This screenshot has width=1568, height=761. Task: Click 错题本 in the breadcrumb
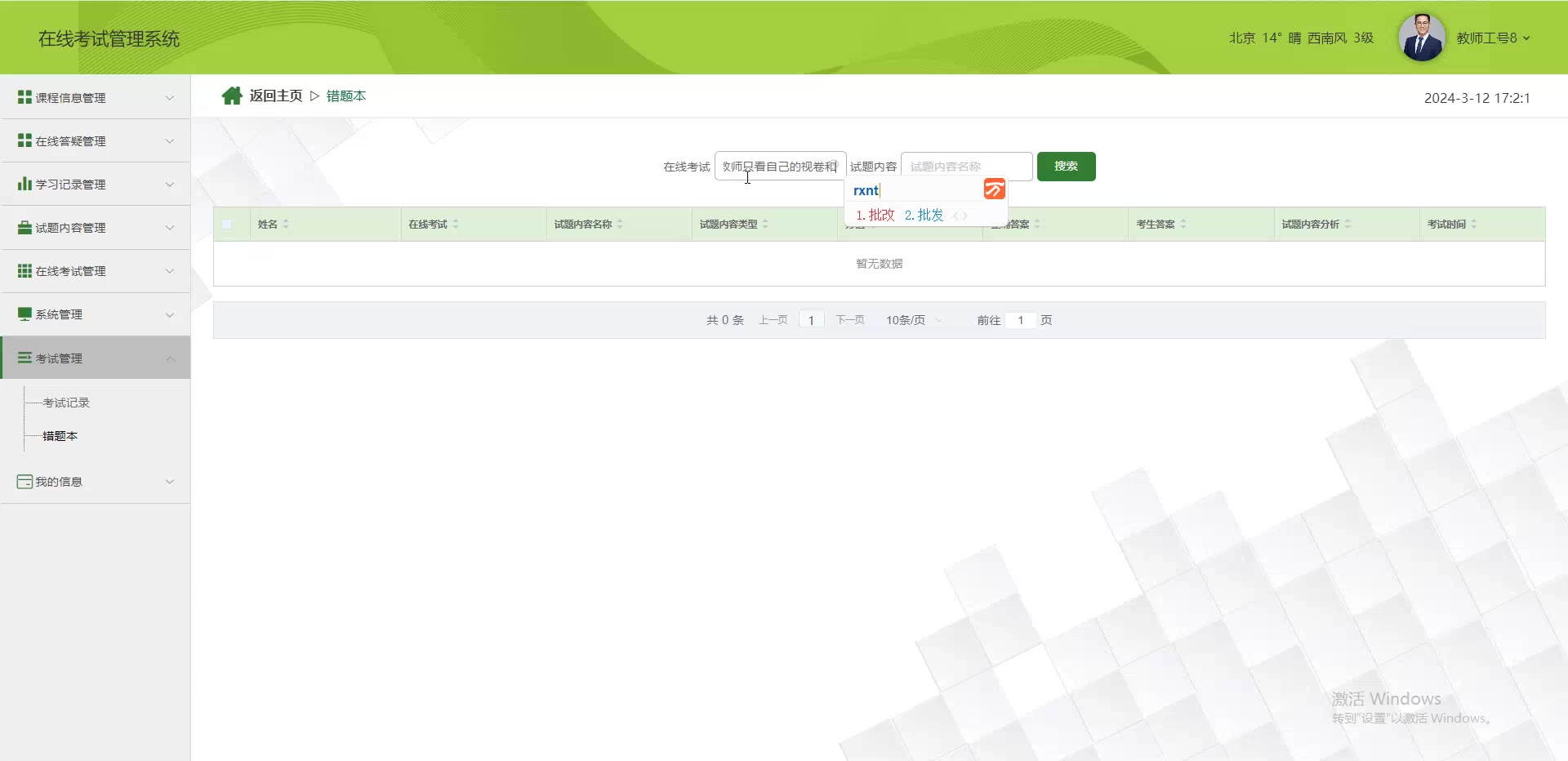(346, 96)
